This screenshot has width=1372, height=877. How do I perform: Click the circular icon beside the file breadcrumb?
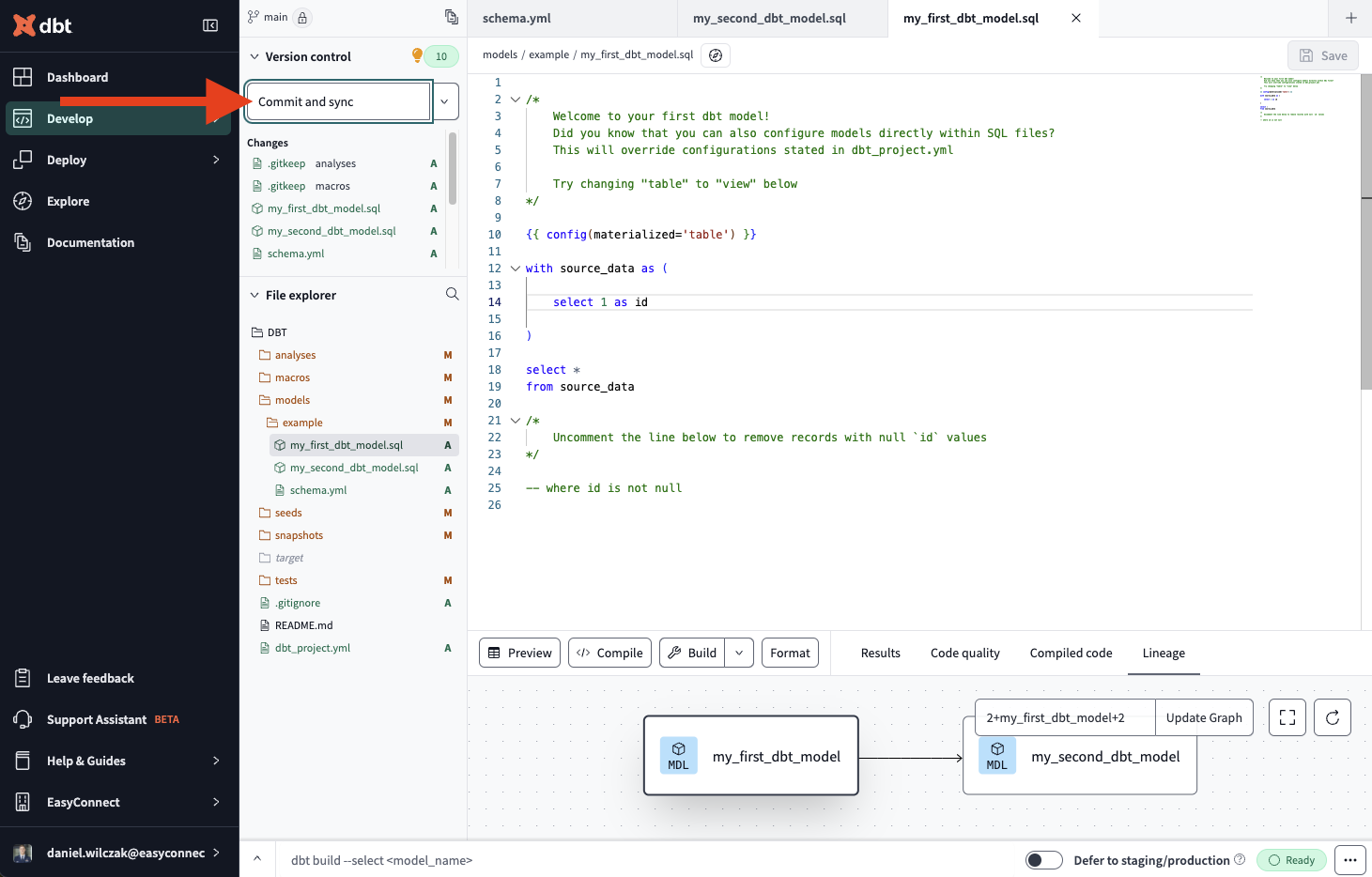pyautogui.click(x=716, y=55)
